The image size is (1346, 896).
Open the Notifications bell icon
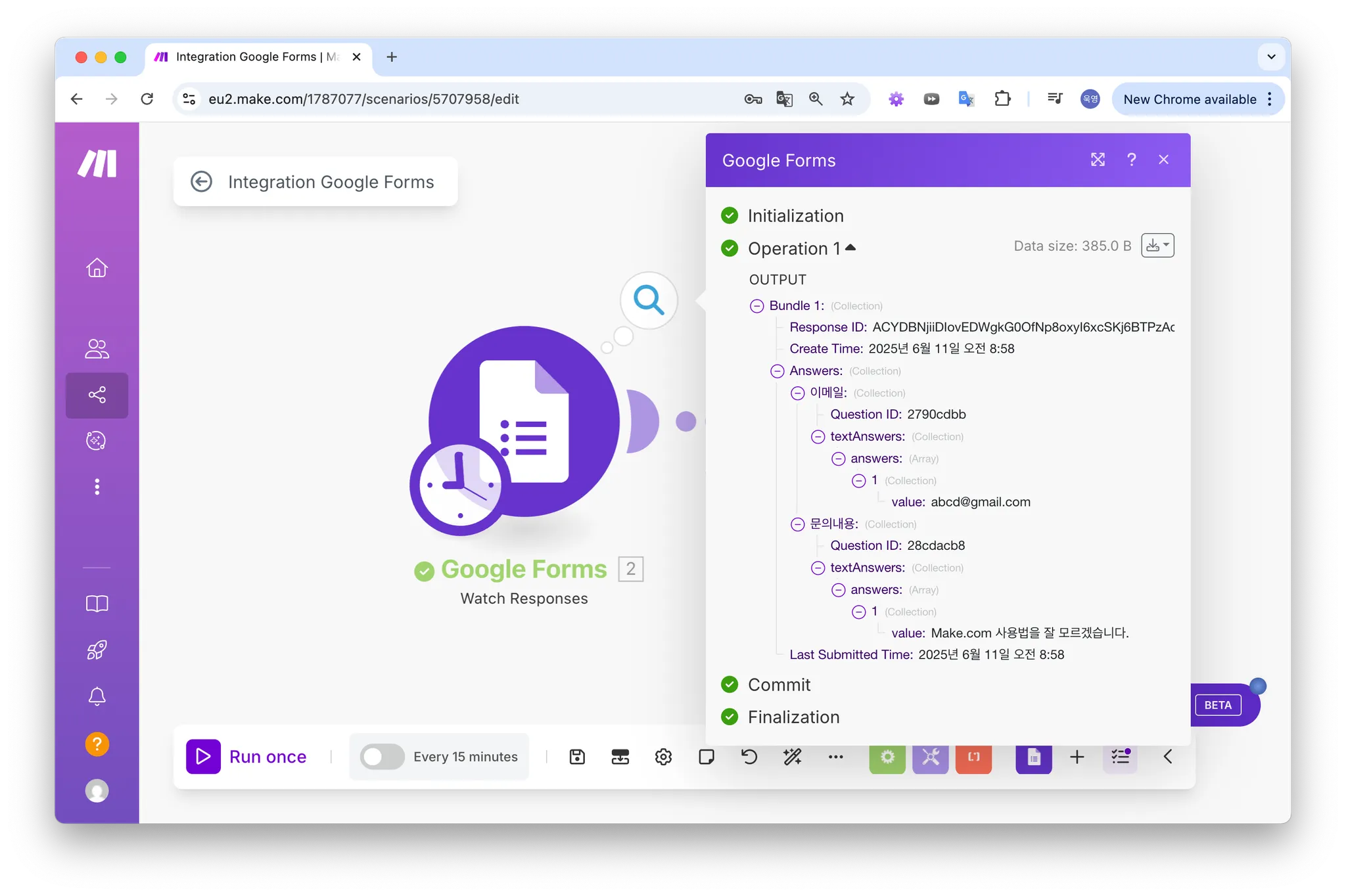[97, 696]
